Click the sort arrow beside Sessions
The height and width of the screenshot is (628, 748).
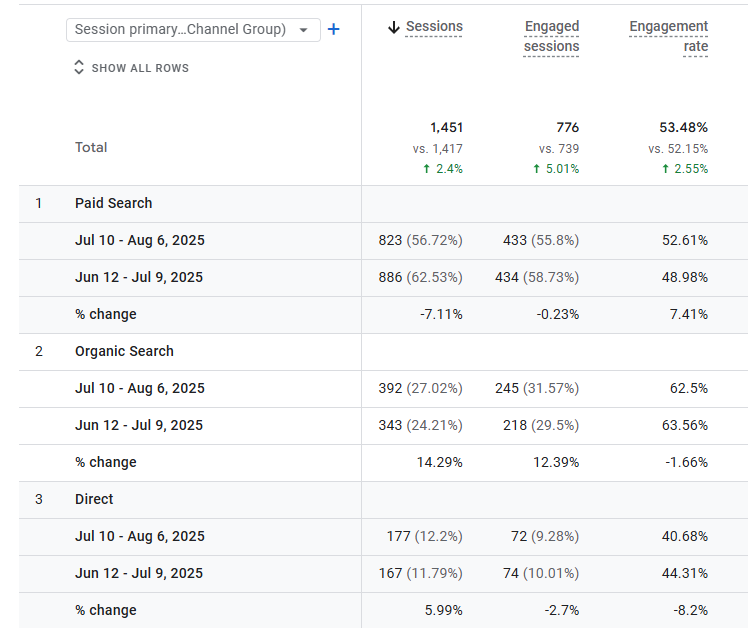pyautogui.click(x=393, y=27)
